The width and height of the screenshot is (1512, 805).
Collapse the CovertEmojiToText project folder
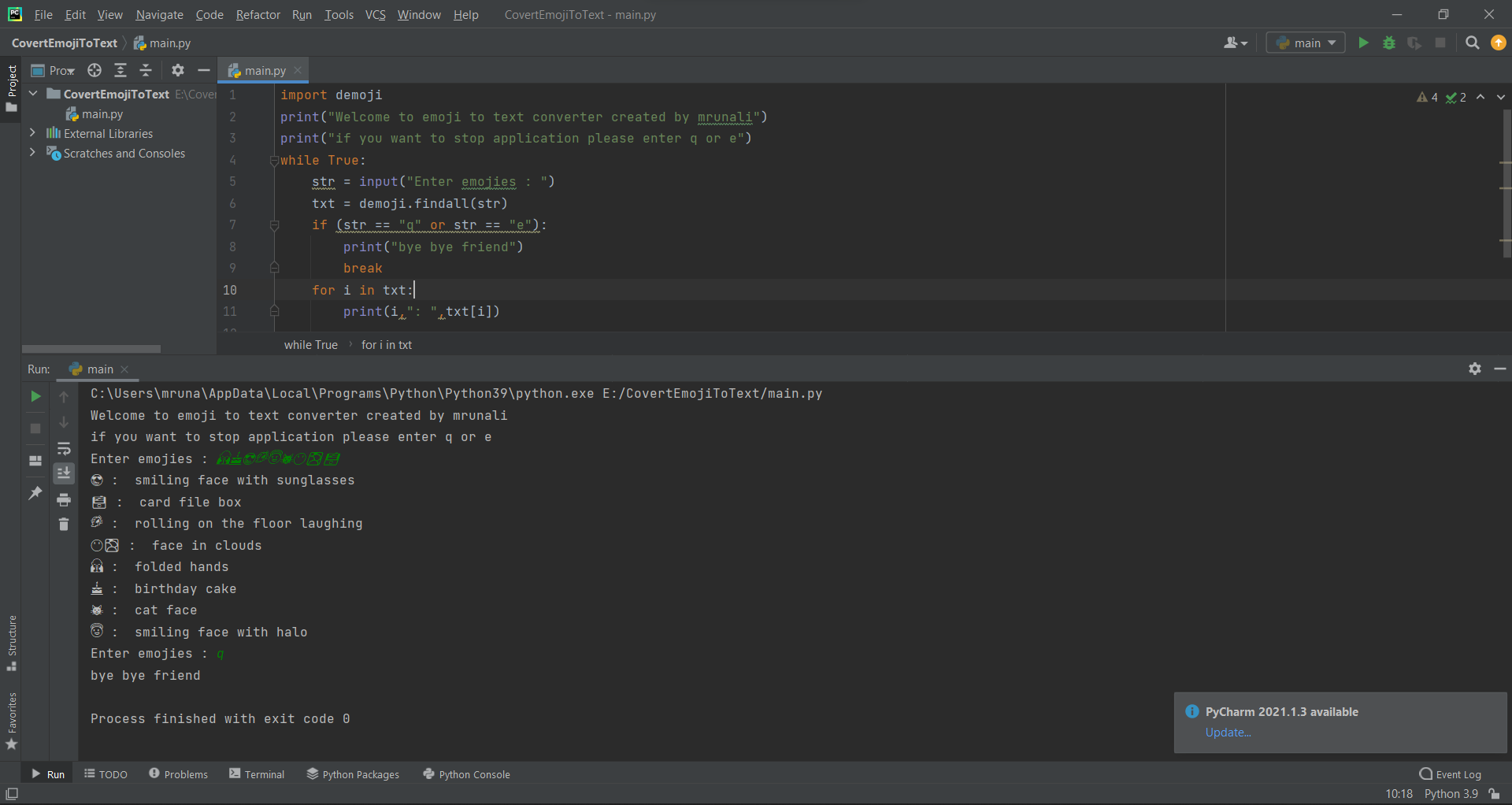(33, 94)
